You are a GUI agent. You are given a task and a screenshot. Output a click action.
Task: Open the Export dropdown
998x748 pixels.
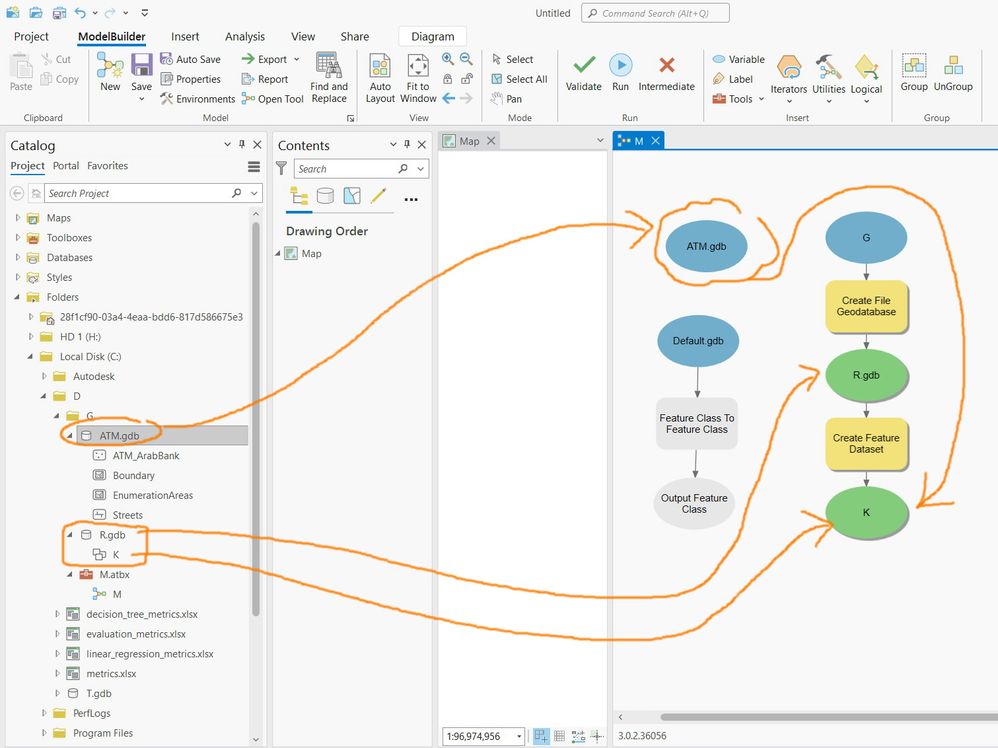pos(271,59)
